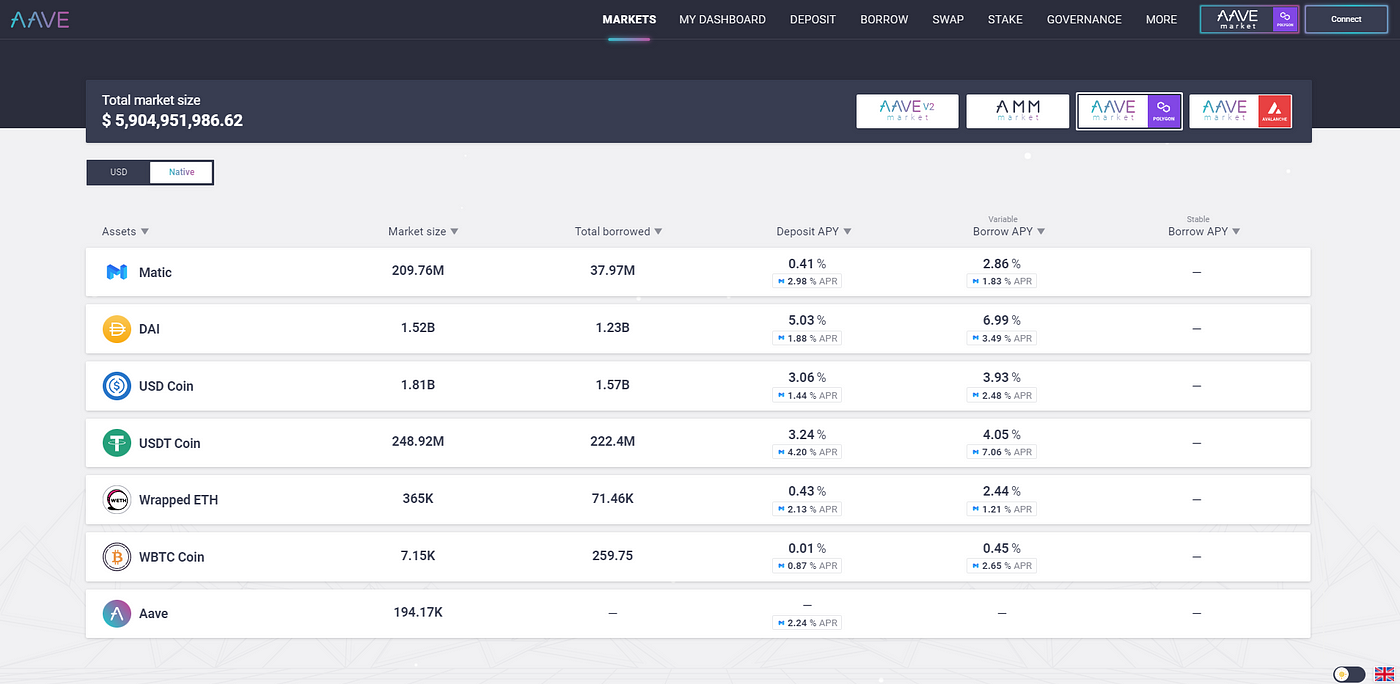
Task: Open the GOVERNANCE page
Action: [x=1084, y=19]
